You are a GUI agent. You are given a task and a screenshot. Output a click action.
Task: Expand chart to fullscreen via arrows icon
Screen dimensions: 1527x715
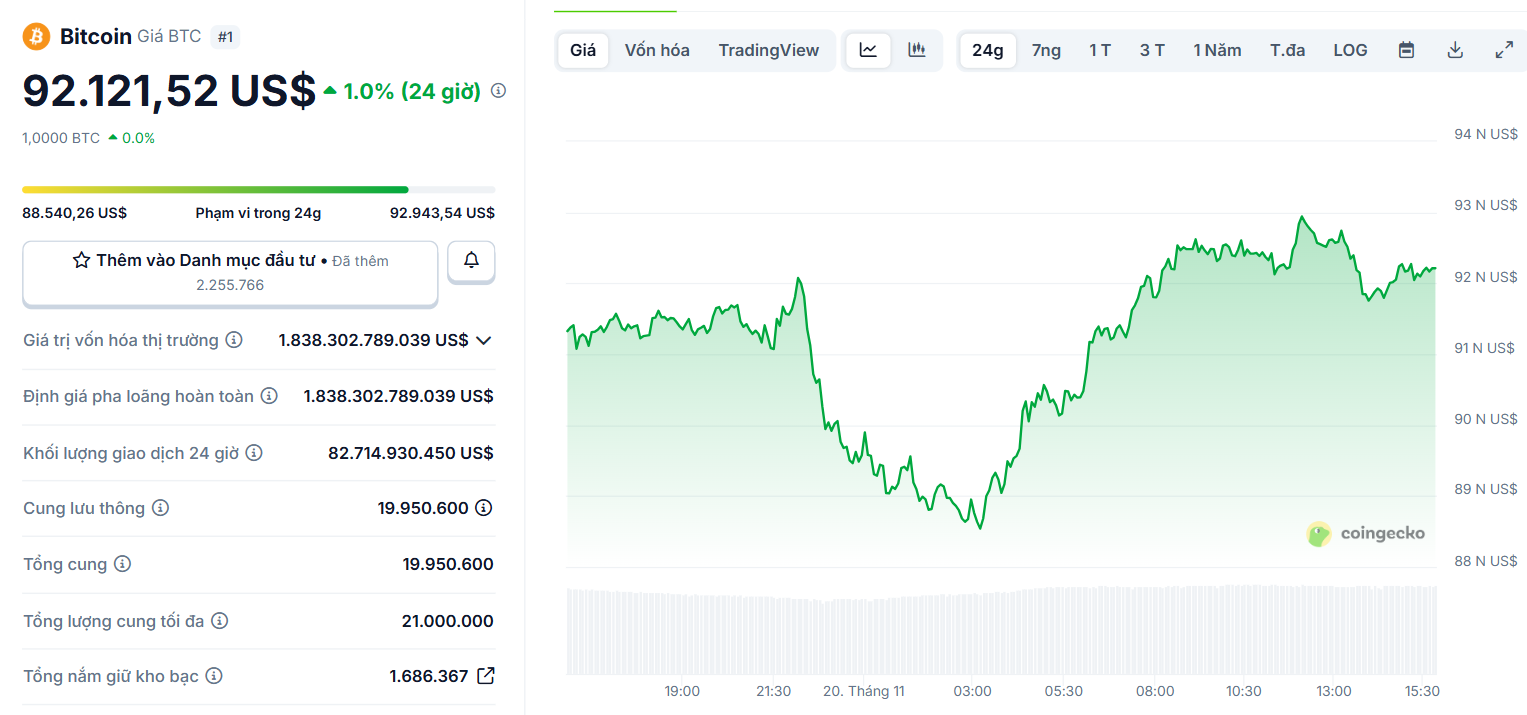point(1504,48)
